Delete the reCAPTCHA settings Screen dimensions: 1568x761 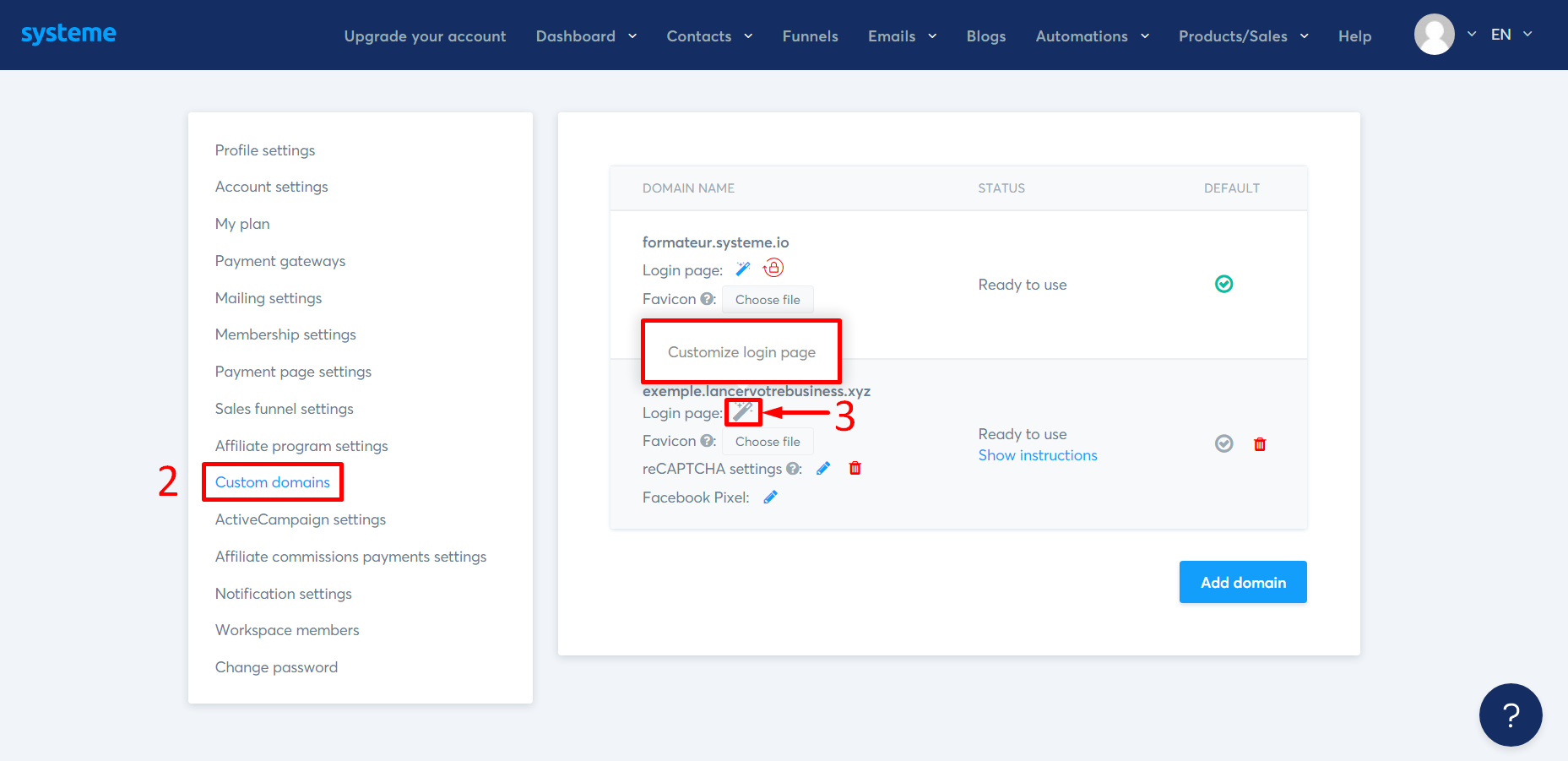[855, 468]
